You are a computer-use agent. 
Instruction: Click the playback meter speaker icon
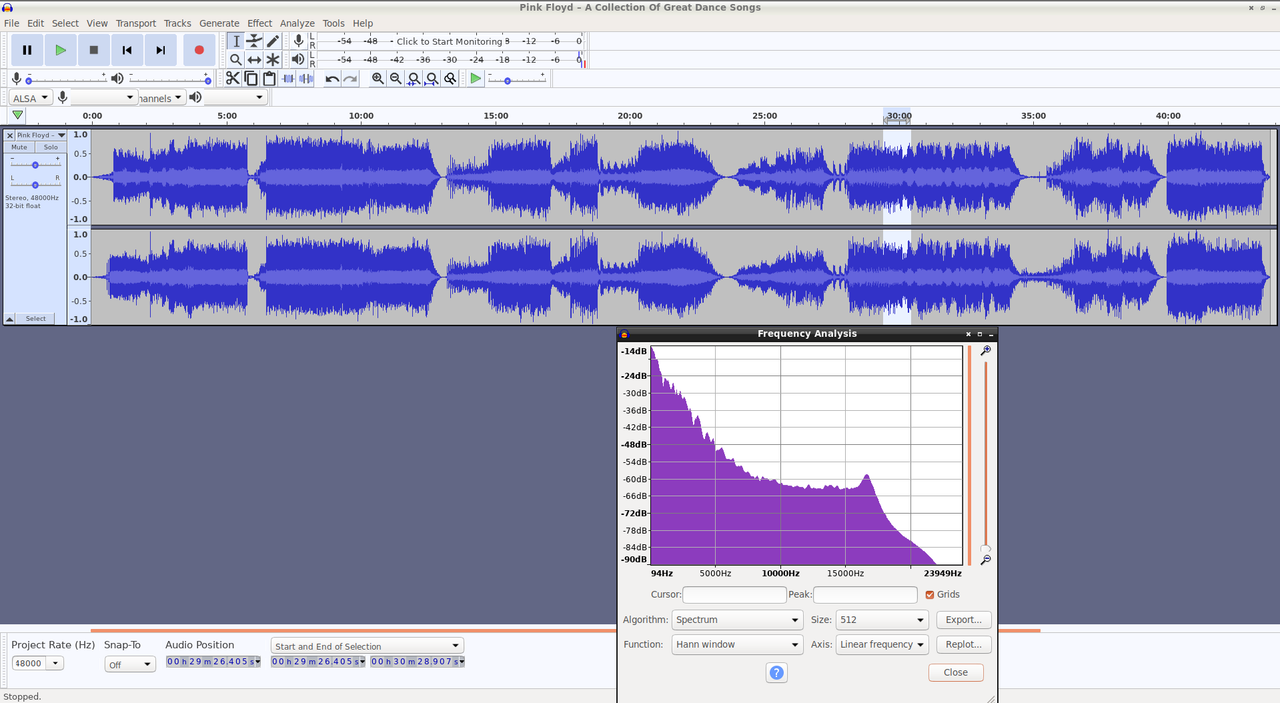[x=298, y=60]
